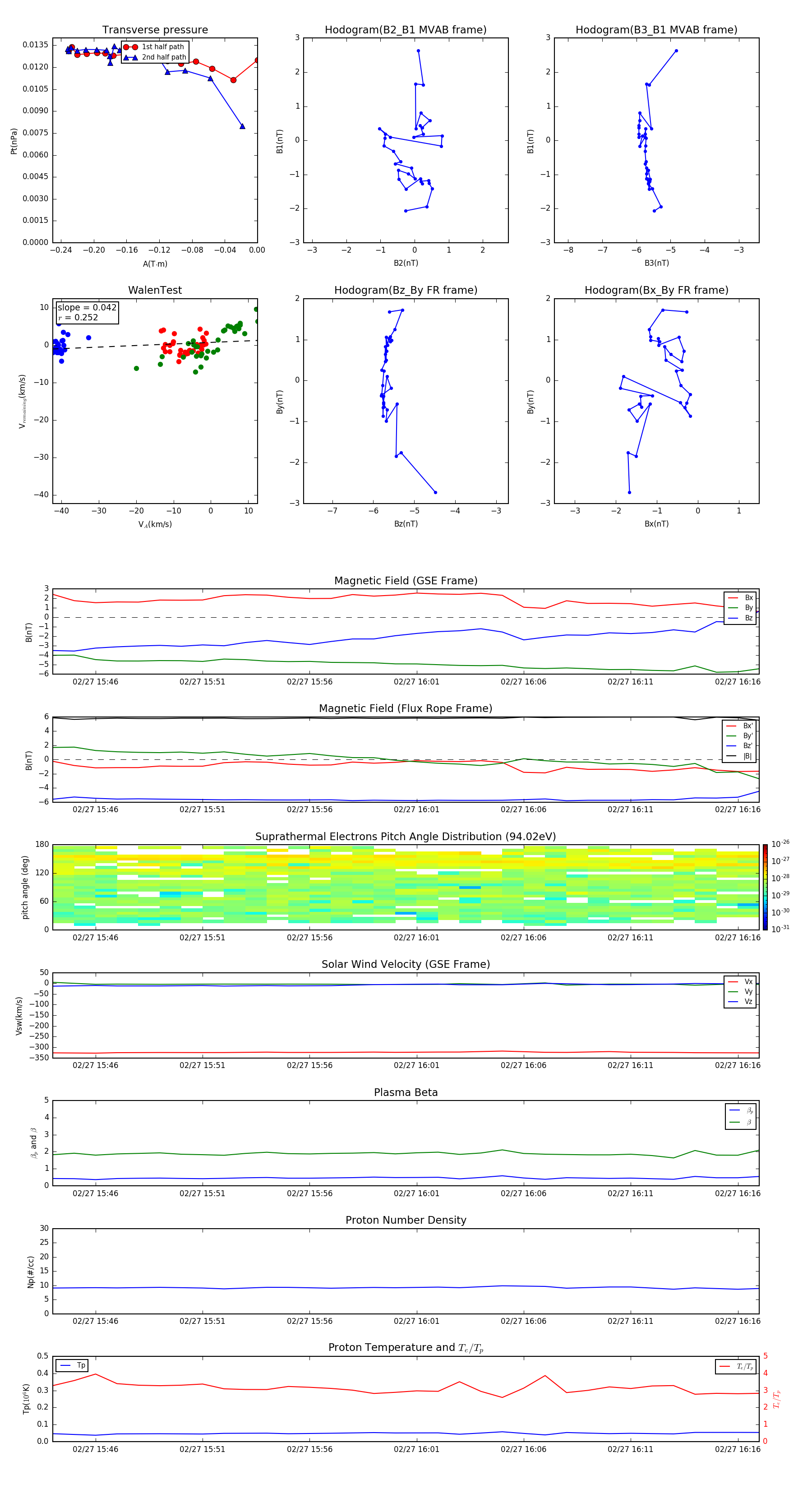This screenshot has width=812, height=1489.
Task: Select the By' legend entry in Flux Rope panel
Action: (x=739, y=736)
